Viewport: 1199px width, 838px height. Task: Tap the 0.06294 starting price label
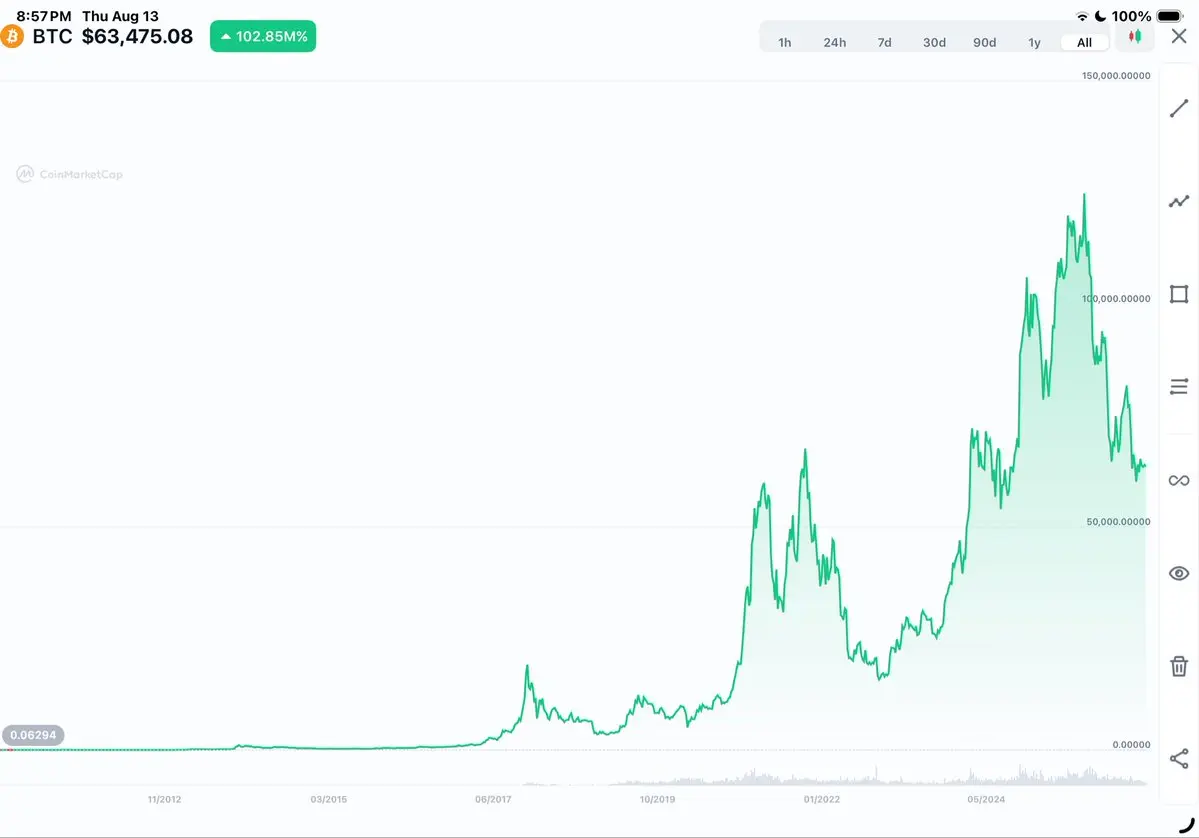click(x=33, y=736)
